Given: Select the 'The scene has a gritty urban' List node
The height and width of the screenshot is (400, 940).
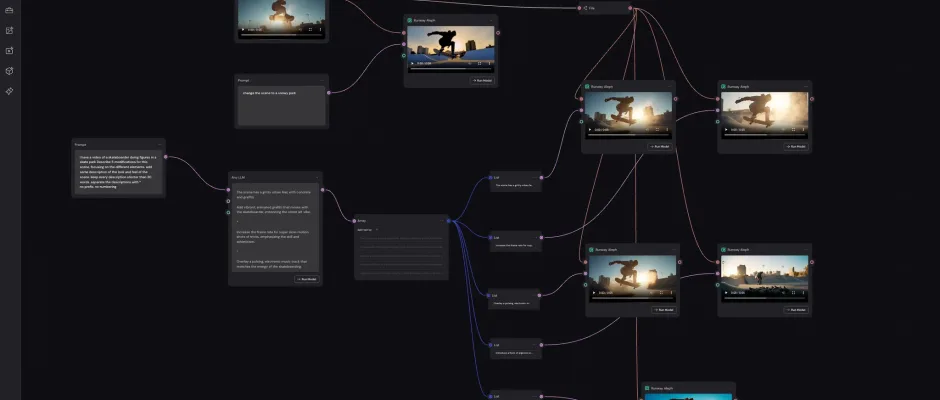Looking at the screenshot, I should [516, 182].
